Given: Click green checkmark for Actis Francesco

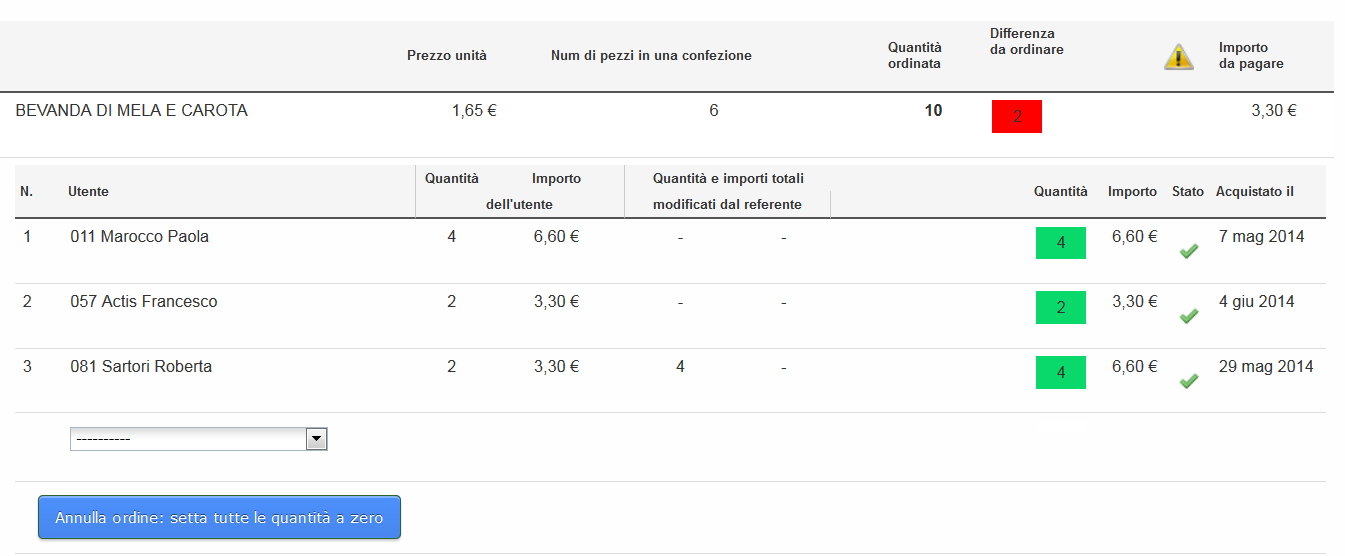Looking at the screenshot, I should click(x=1189, y=316).
